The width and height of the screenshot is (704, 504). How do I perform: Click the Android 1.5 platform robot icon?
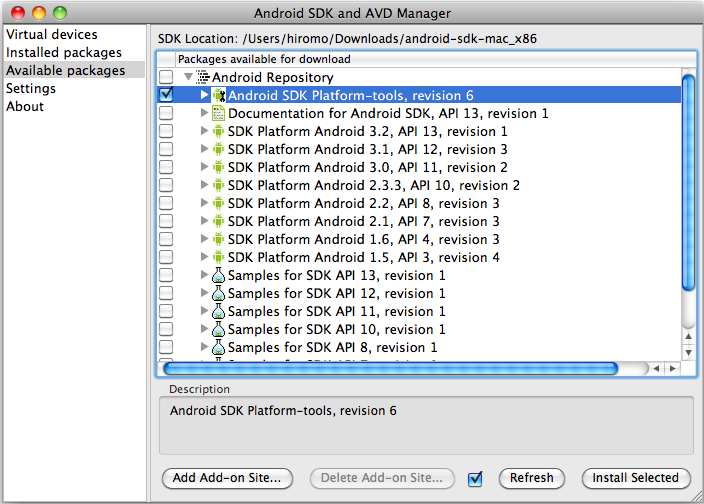(x=218, y=257)
